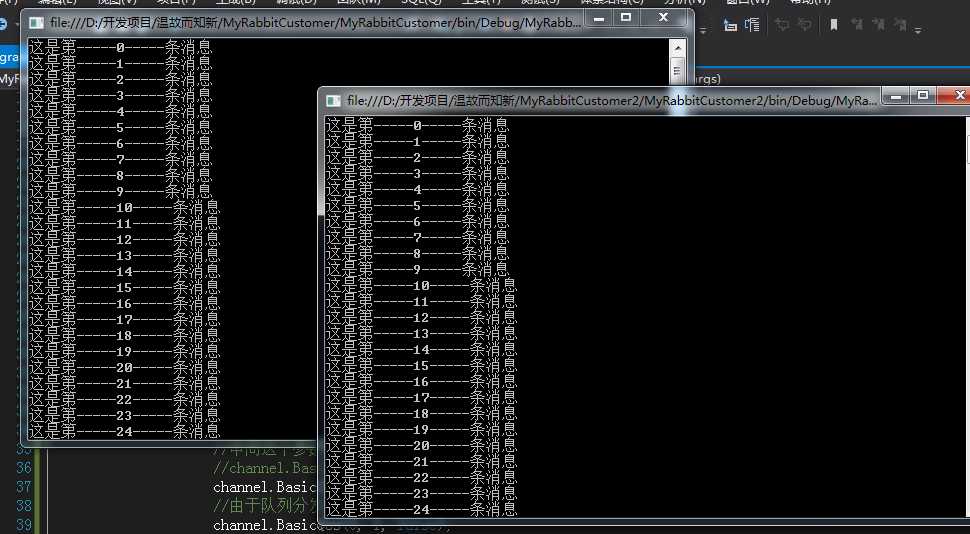Image resolution: width=970 pixels, height=534 pixels.
Task: Maximize the MyRabbitCustomer console window
Action: [626, 19]
